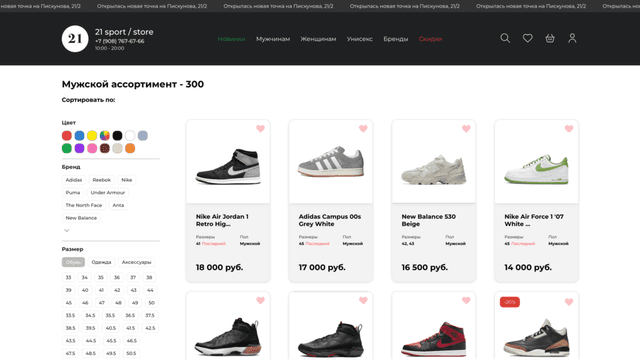Open the Женщинам menu item

tap(318, 39)
